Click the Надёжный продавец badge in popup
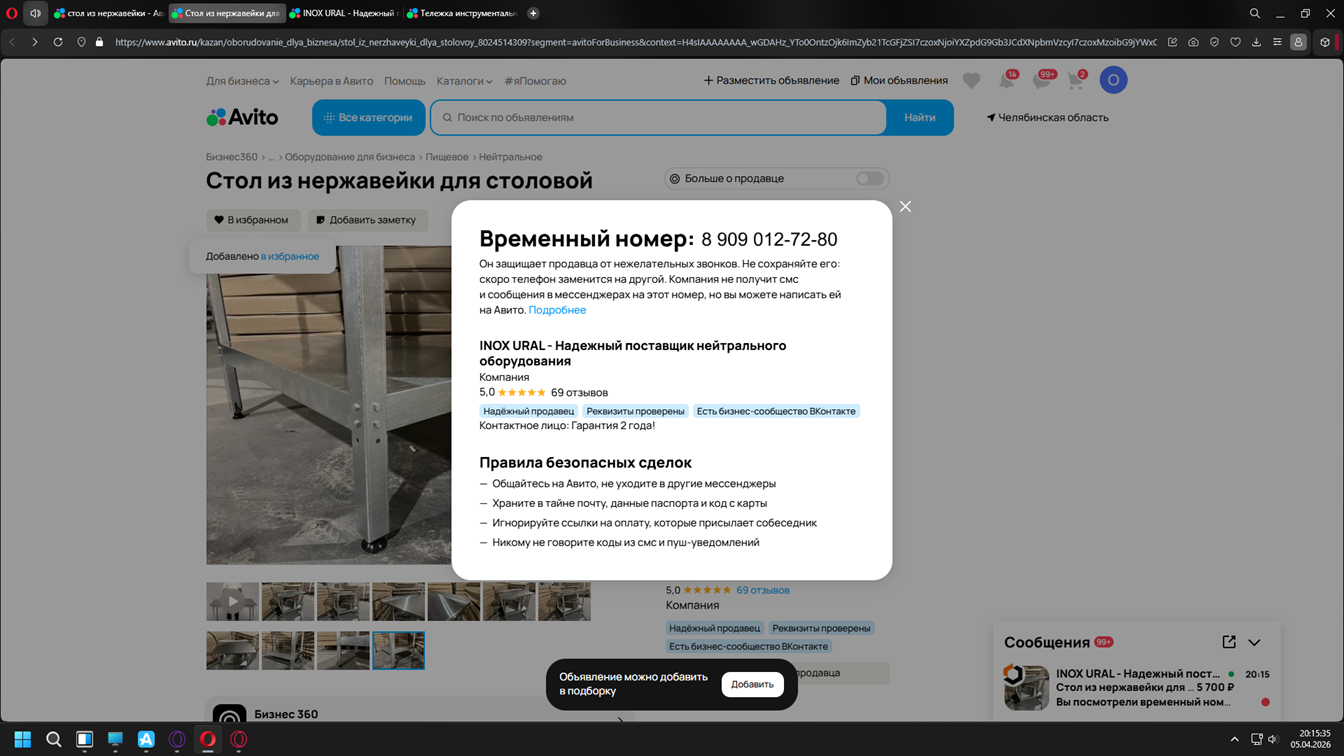The image size is (1344, 756). [529, 411]
